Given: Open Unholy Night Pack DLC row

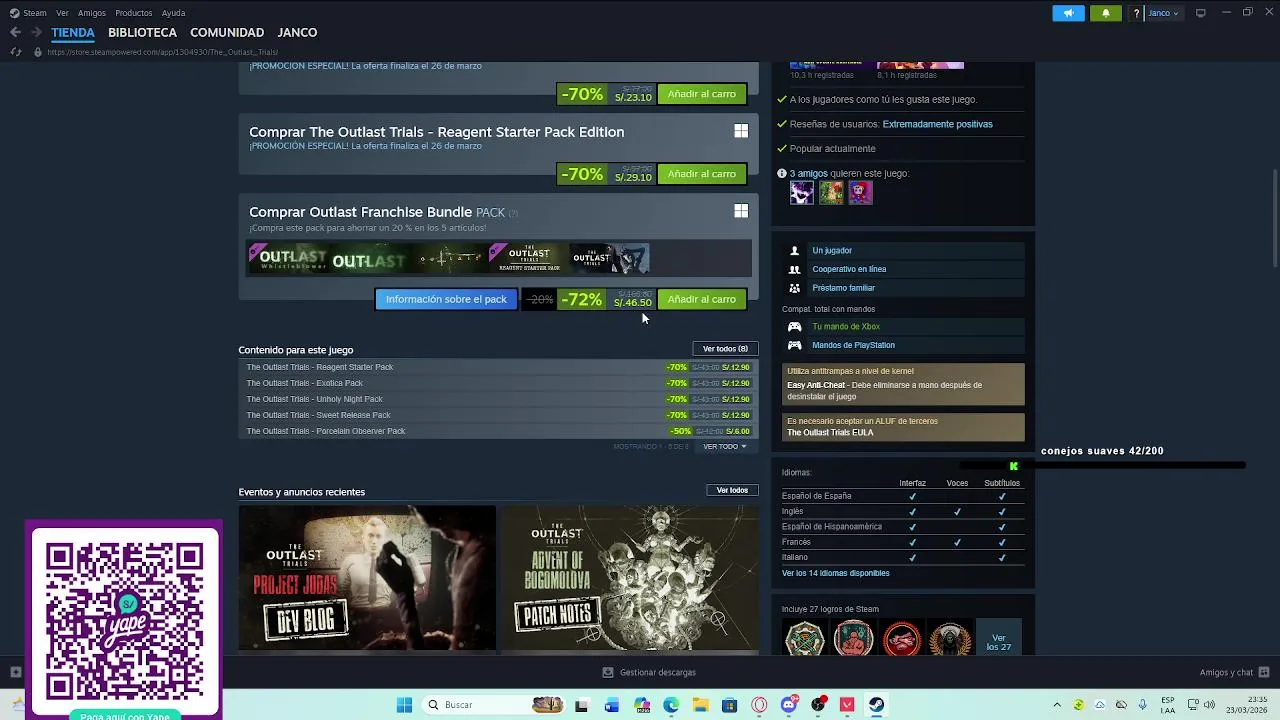Looking at the screenshot, I should (498, 399).
